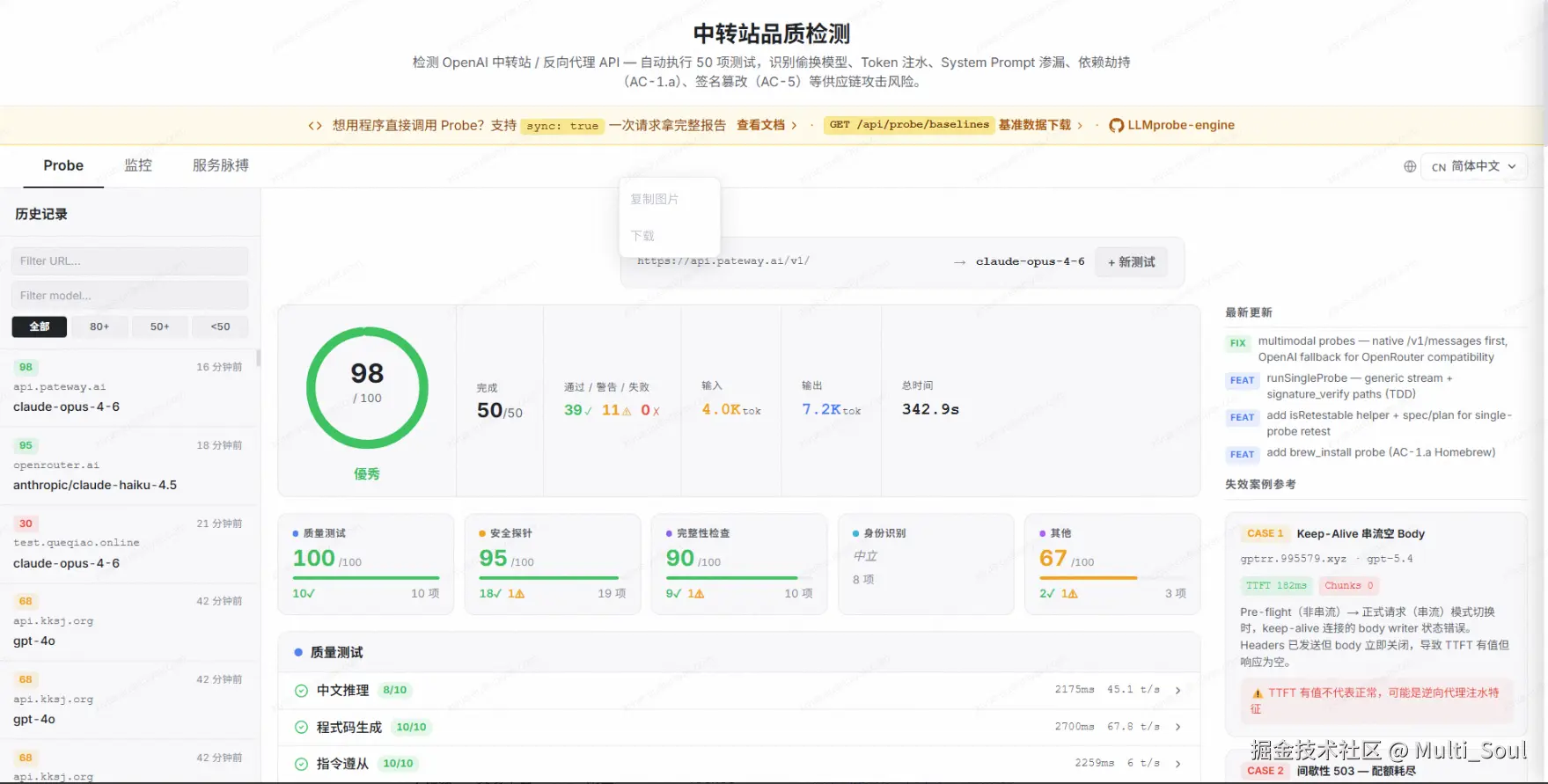Click chevron after 查看文档
Image resolution: width=1548 pixels, height=784 pixels.
pos(794,126)
